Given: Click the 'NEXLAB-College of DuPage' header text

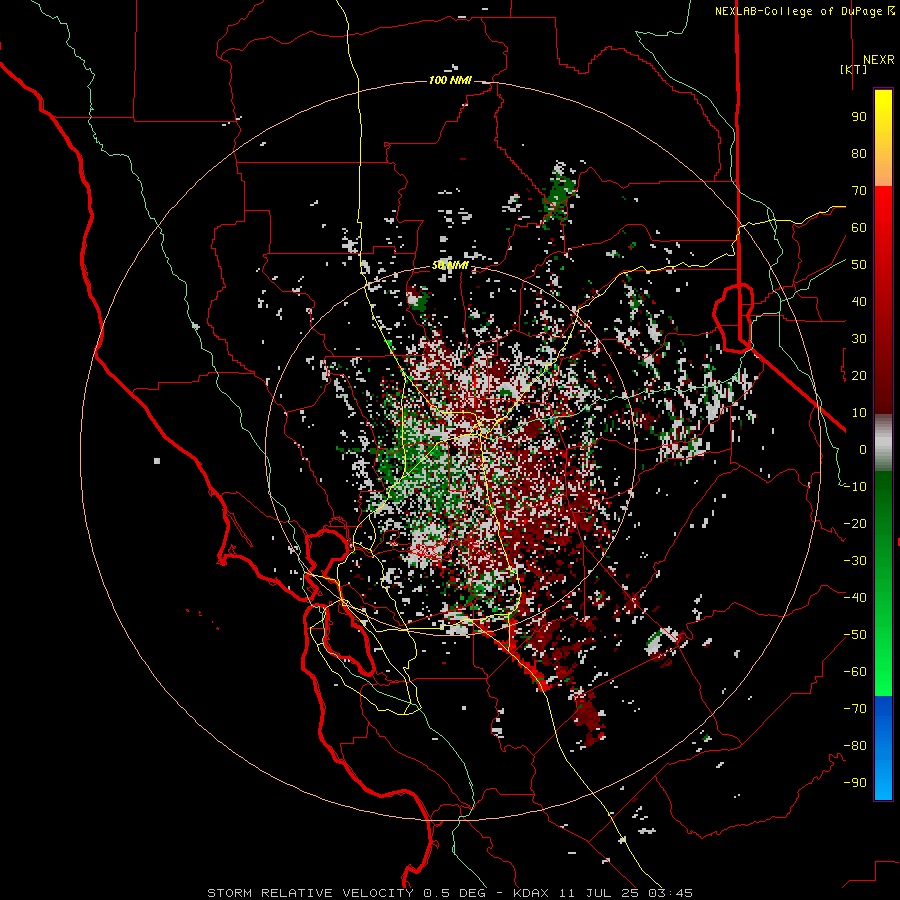Looking at the screenshot, I should point(800,11).
